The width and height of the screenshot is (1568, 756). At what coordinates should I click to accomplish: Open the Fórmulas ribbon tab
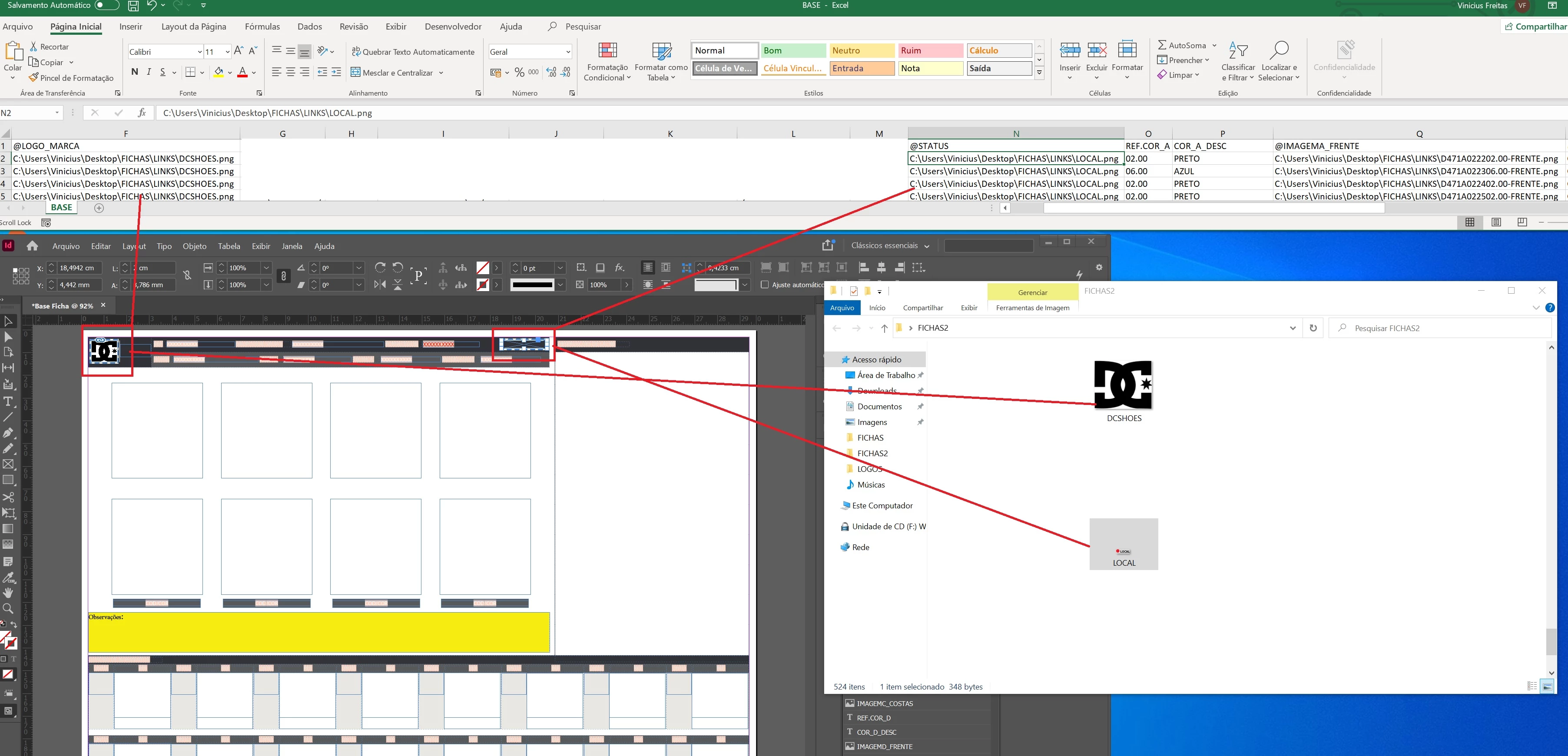click(262, 27)
